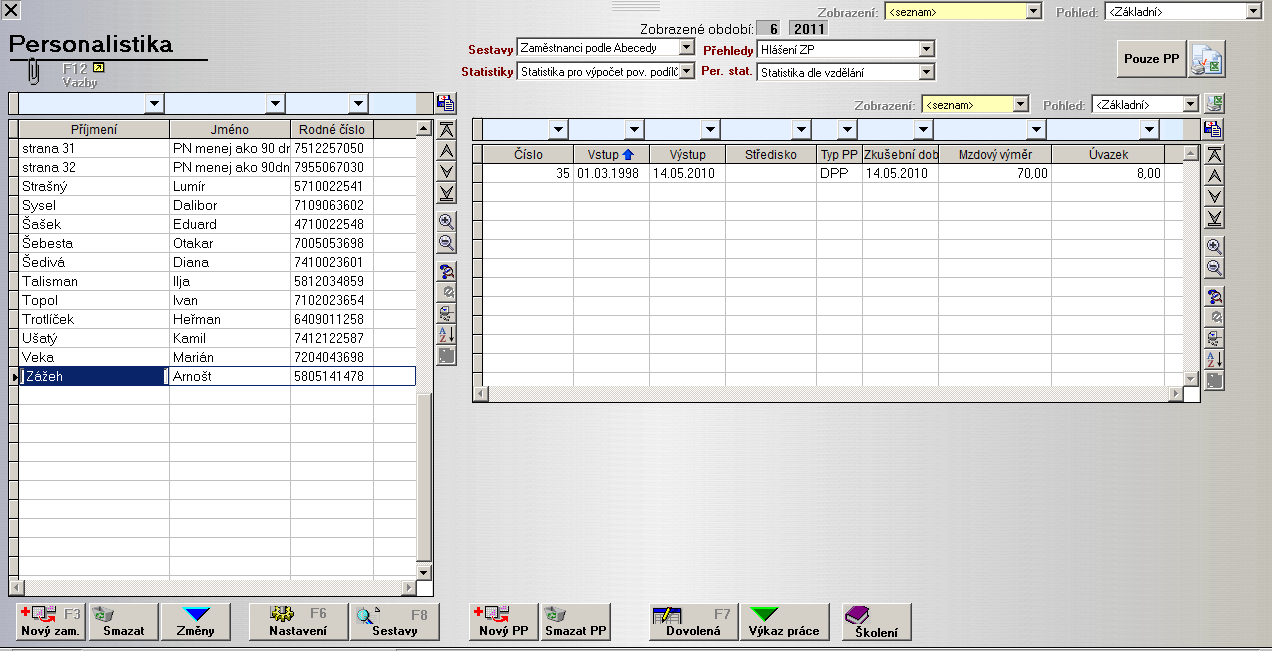Click employee list vertical scrollbar down arrow
The width and height of the screenshot is (1273, 651).
point(423,572)
